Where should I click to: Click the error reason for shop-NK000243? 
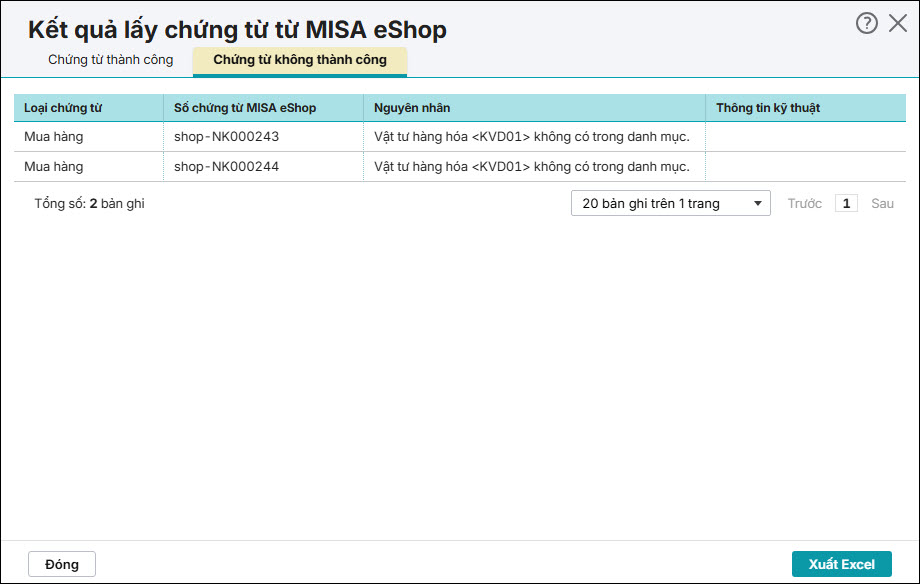click(532, 137)
